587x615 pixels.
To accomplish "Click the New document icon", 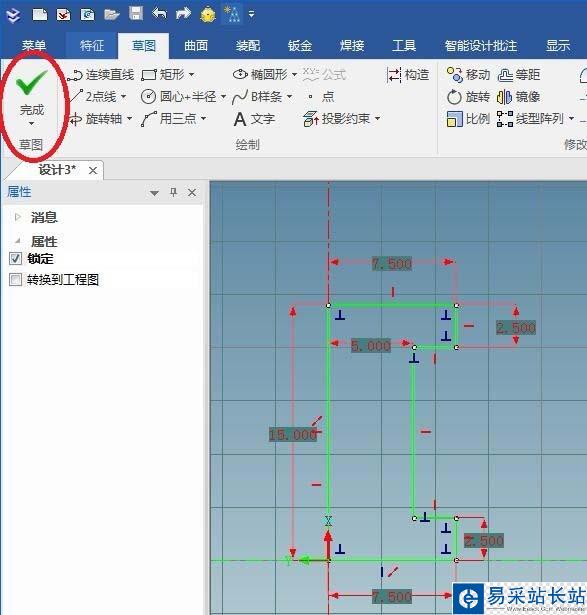I will point(40,15).
